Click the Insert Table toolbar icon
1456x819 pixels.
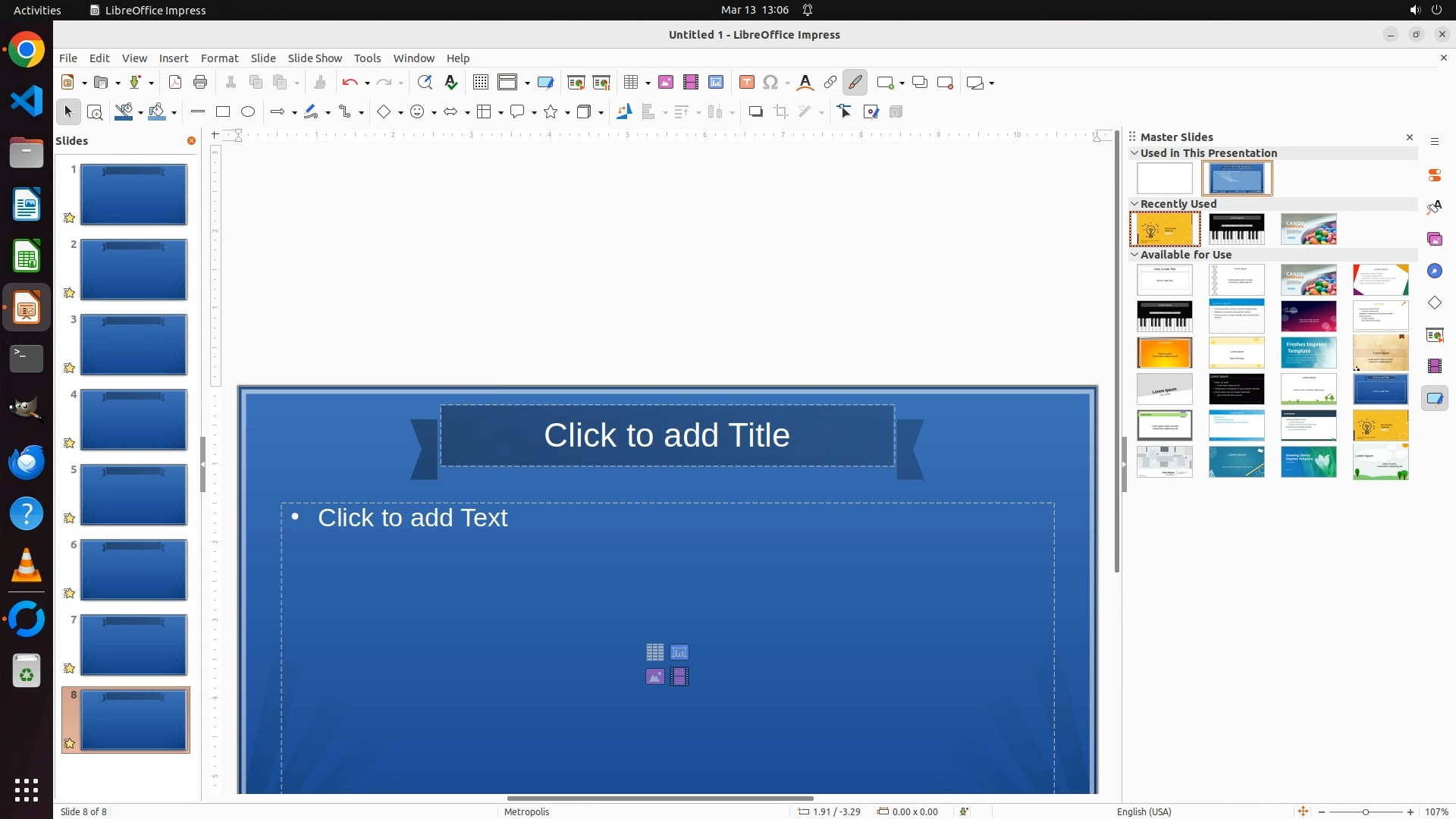(631, 83)
